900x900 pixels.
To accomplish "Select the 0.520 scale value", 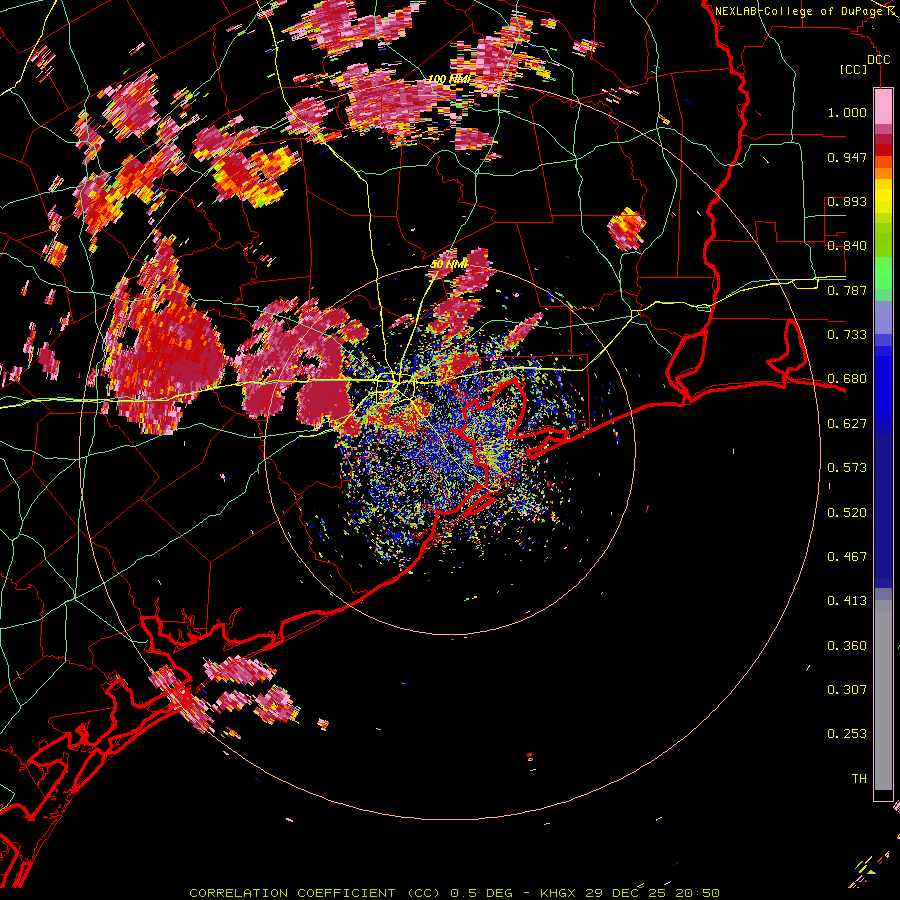I will 847,513.
